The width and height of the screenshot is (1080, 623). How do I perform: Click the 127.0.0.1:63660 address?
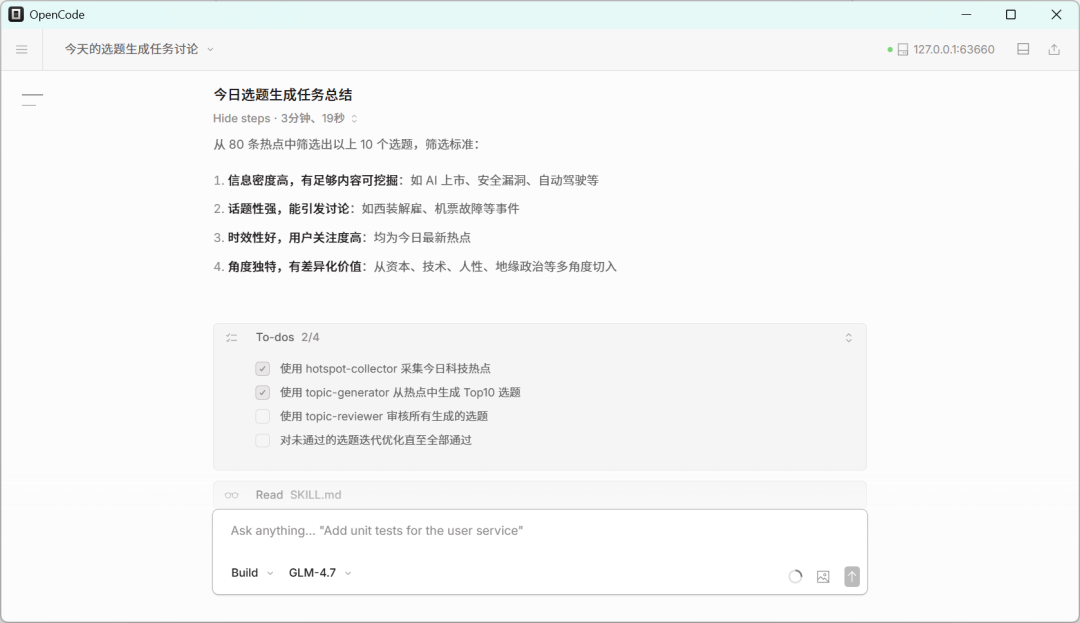click(x=946, y=47)
